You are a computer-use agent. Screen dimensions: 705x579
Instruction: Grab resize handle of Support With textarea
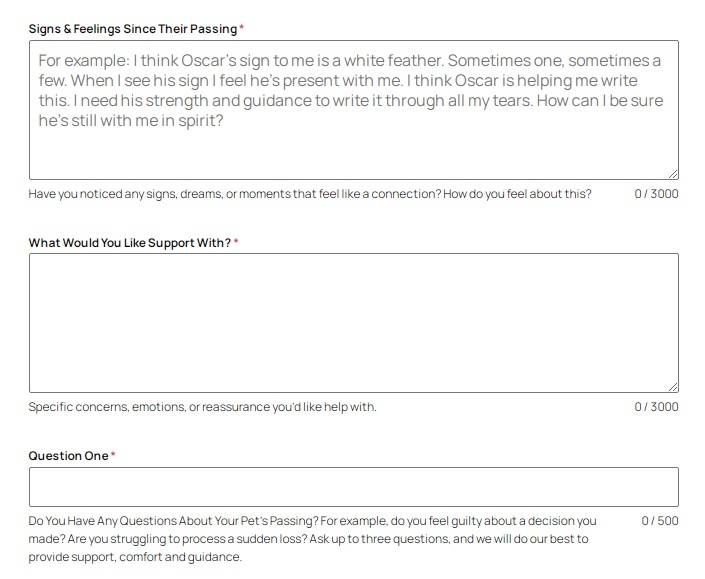673,387
